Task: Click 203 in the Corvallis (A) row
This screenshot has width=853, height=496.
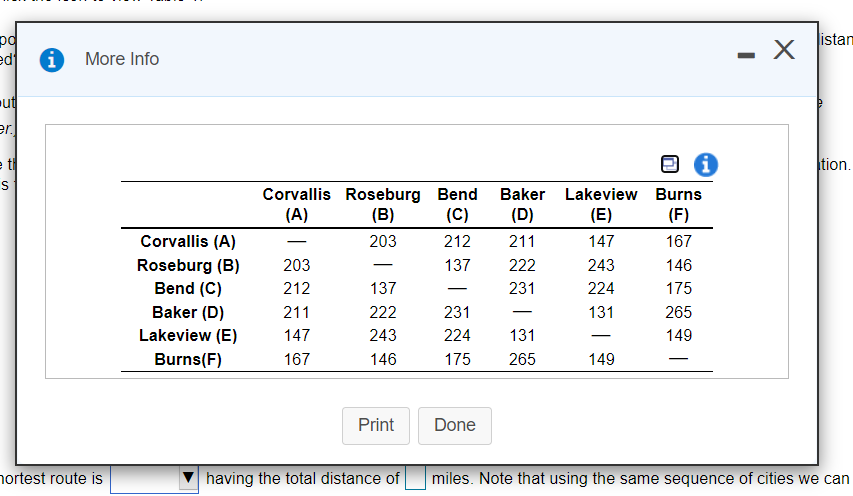Action: click(383, 241)
